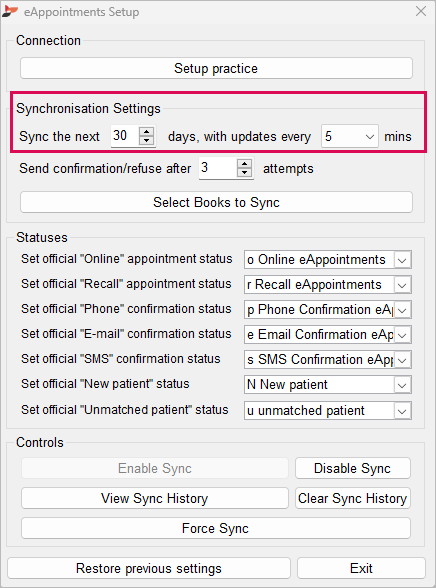This screenshot has width=436, height=588.
Task: Expand the Recall appointment status dropdown
Action: tap(402, 285)
